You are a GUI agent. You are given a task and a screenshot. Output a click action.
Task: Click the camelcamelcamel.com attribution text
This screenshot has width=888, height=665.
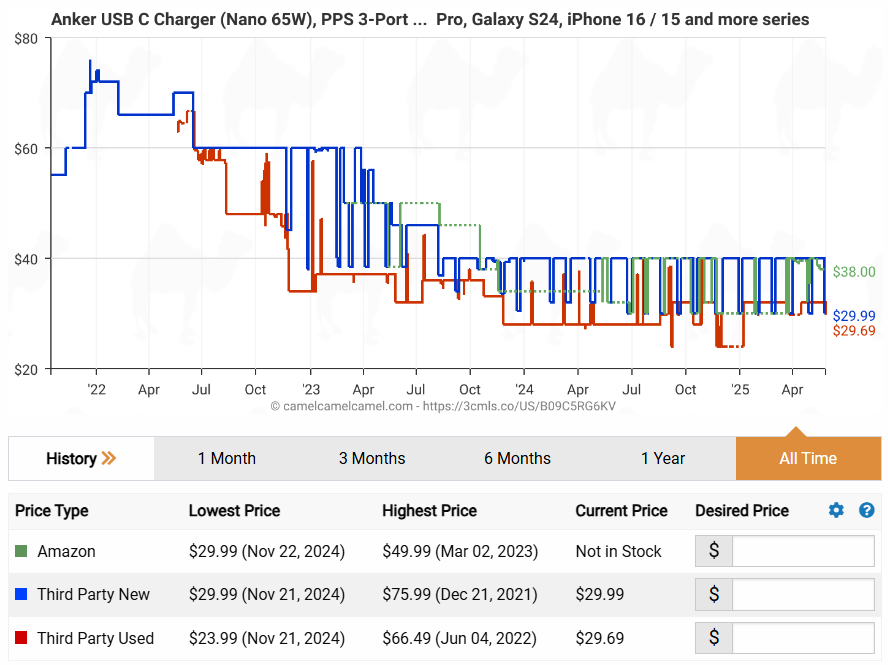442,407
